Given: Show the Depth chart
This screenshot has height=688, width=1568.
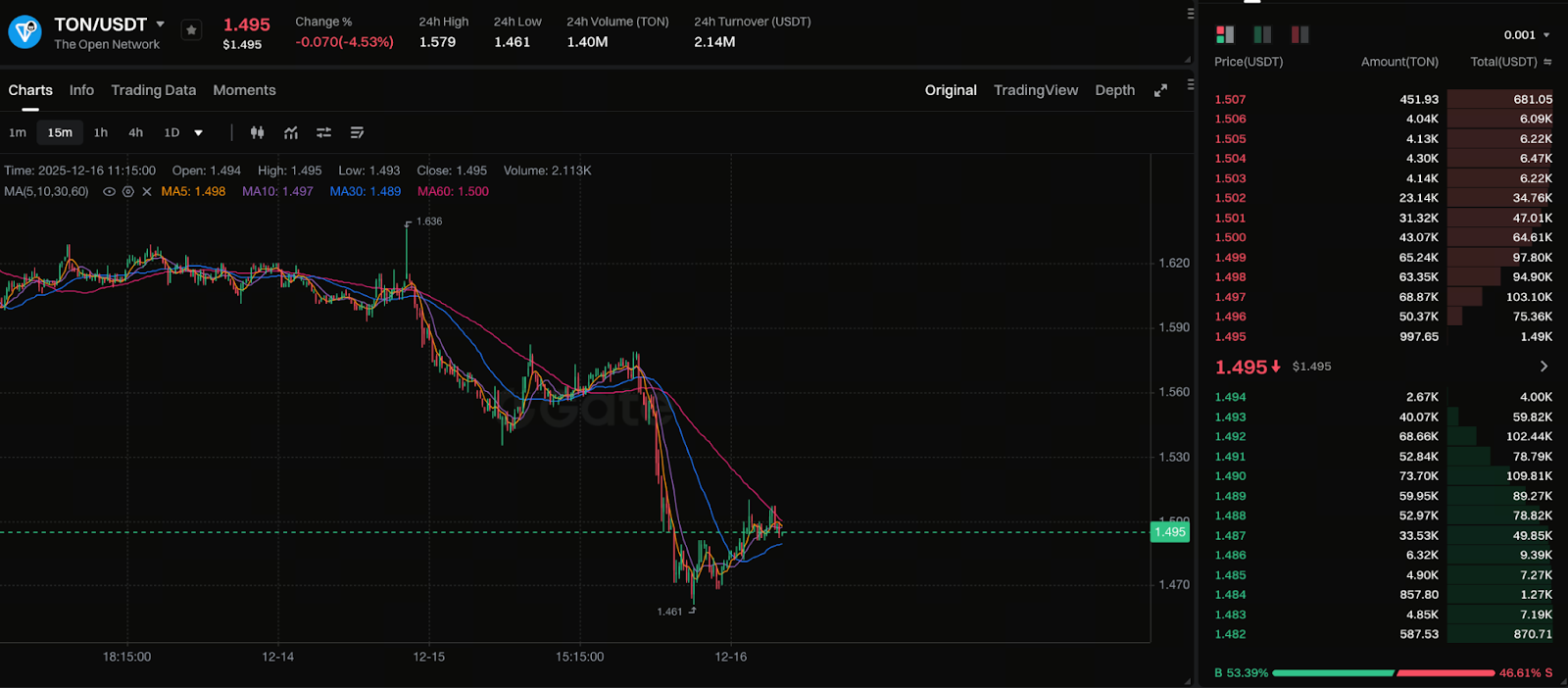Looking at the screenshot, I should click(x=1114, y=90).
